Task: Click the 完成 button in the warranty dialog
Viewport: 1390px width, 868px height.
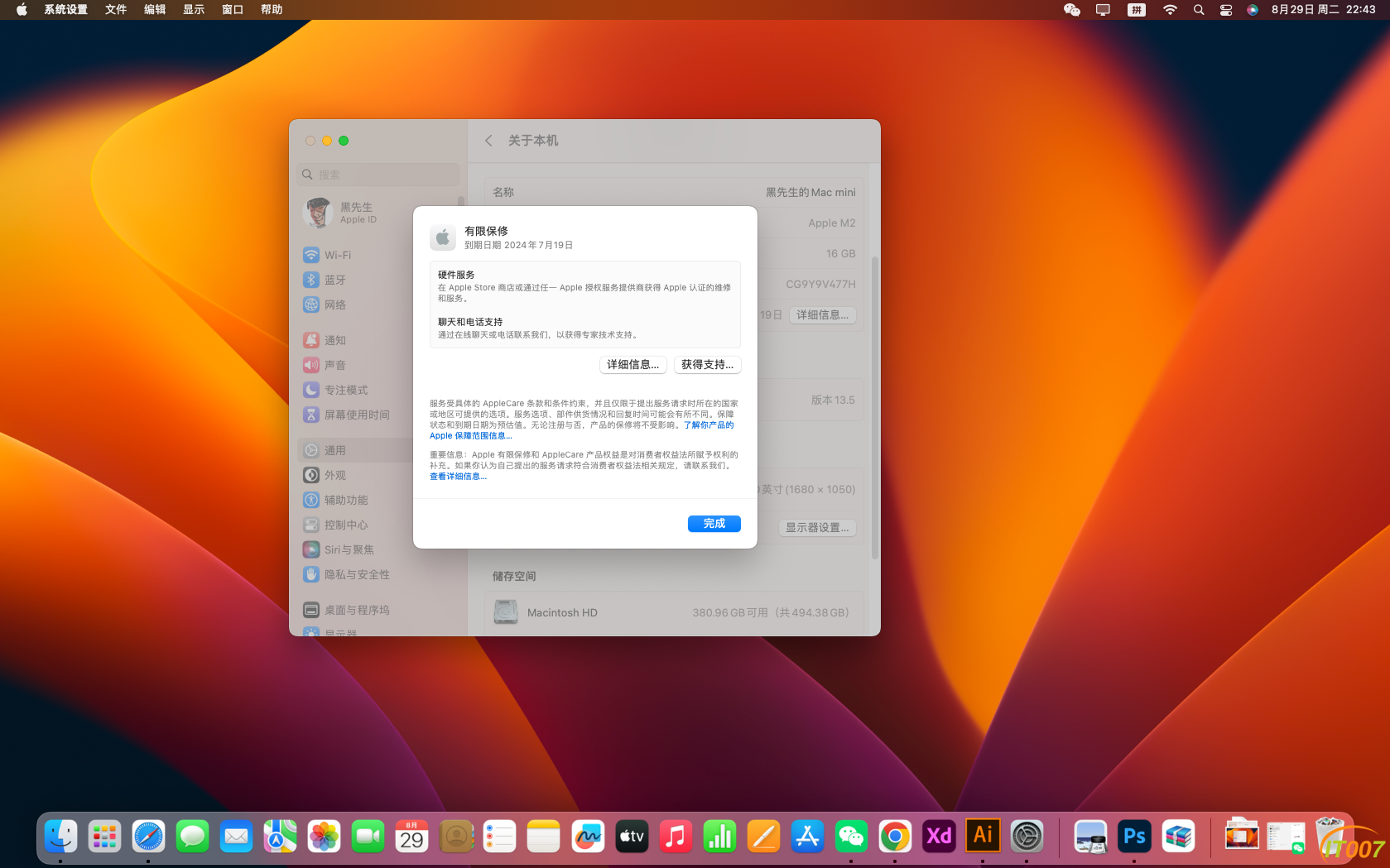Action: coord(714,524)
